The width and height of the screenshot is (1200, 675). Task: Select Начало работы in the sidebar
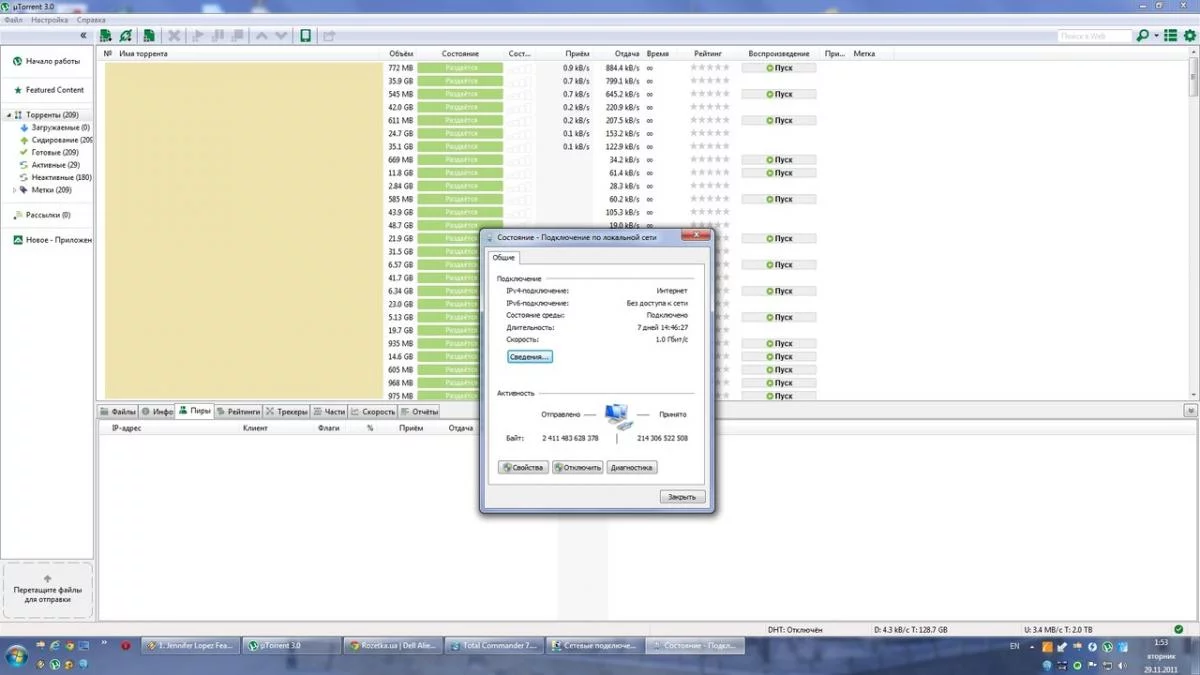[x=46, y=61]
